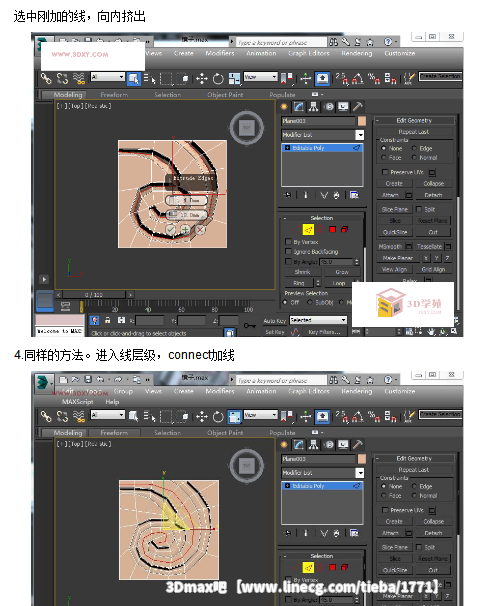The height and width of the screenshot is (606, 478).
Task: Open the Utilities hammer tab in upper screenshot
Action: coord(358,107)
